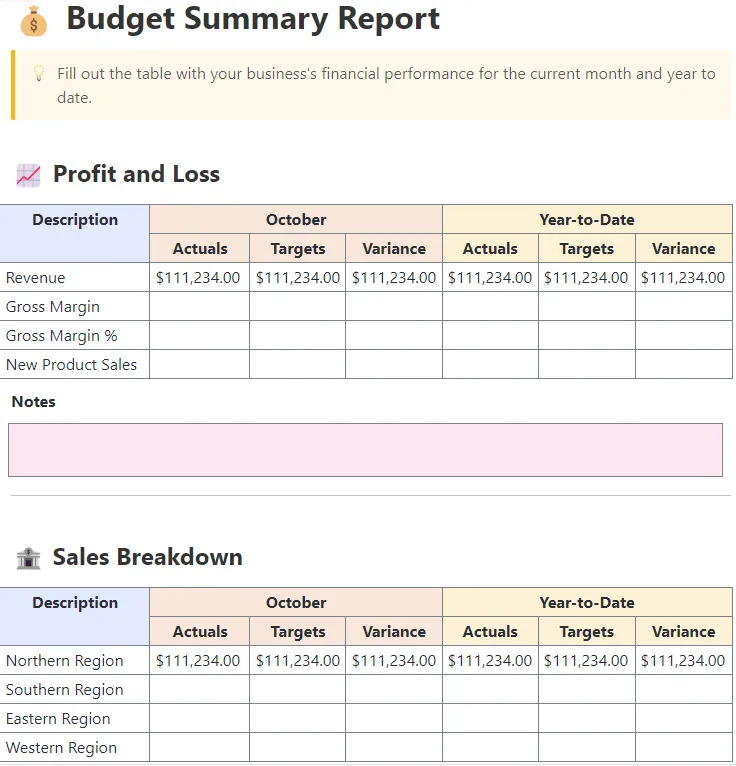Select the New Product Sales row label
736x766 pixels.
point(71,364)
